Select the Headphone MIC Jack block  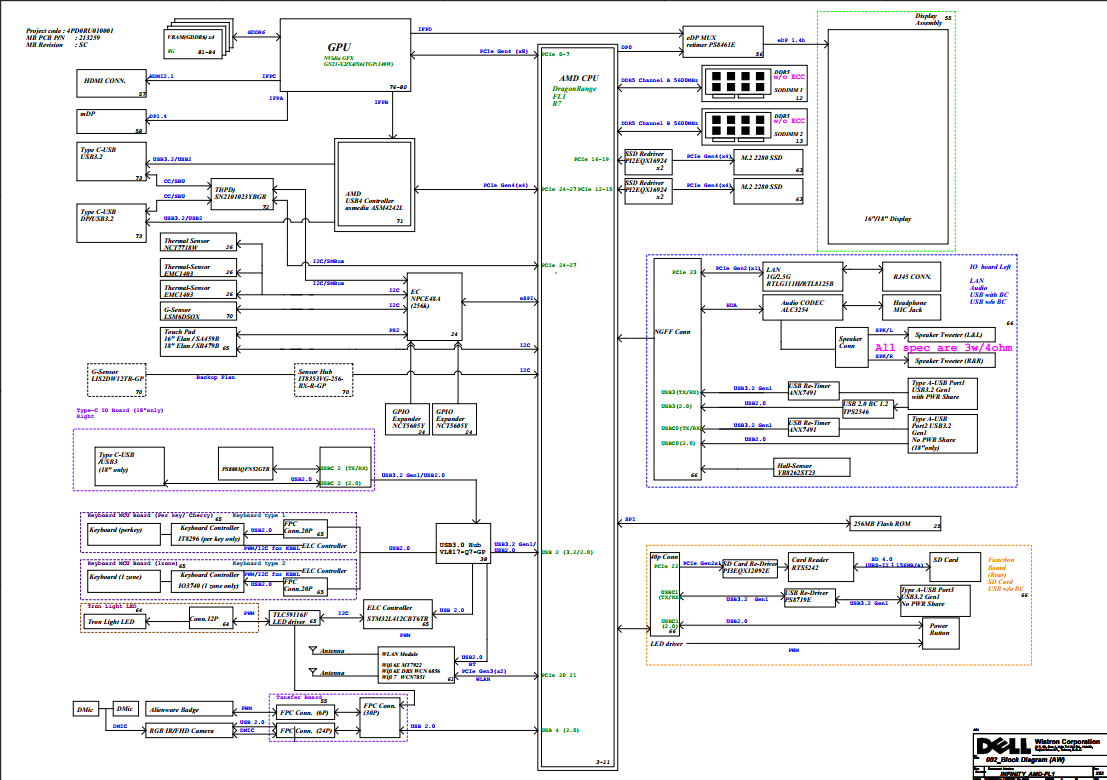click(912, 306)
